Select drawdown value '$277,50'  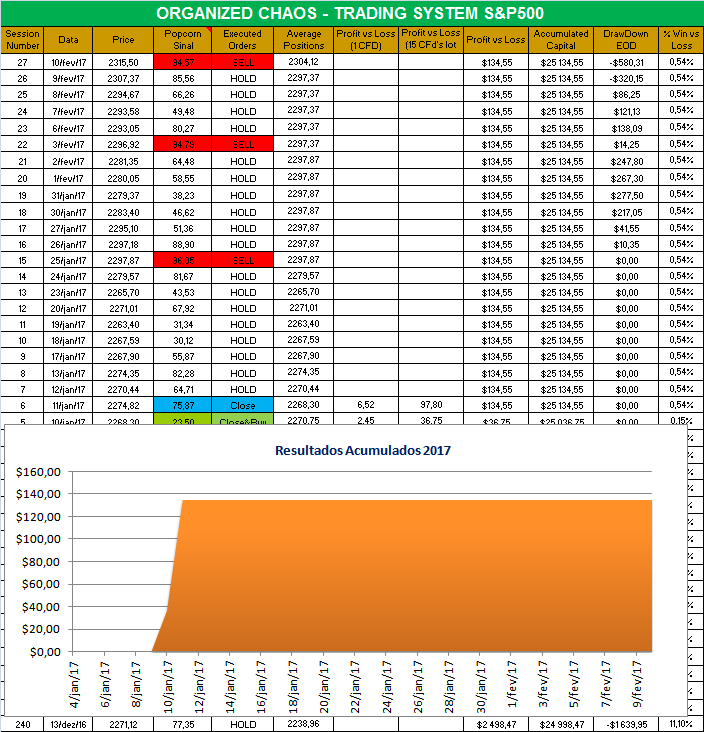pyautogui.click(x=627, y=196)
